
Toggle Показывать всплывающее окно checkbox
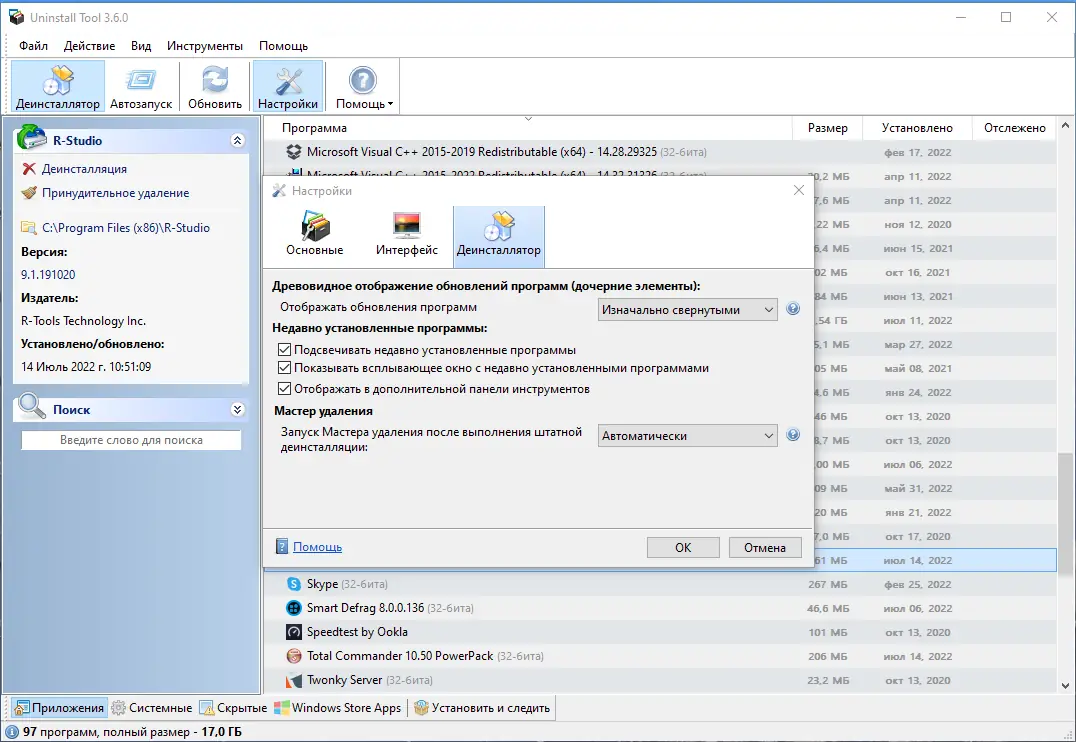[x=284, y=368]
